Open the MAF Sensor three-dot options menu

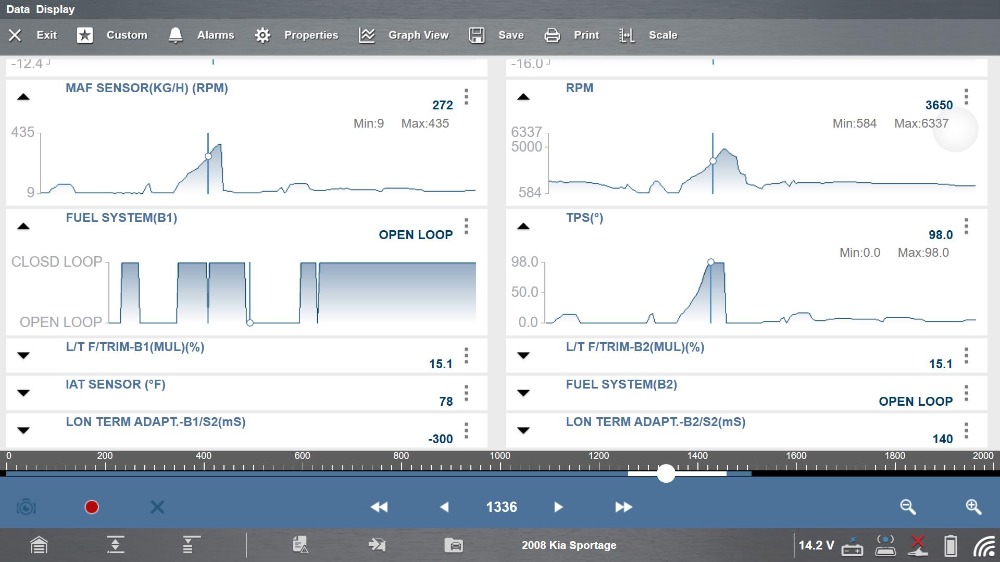[x=466, y=98]
